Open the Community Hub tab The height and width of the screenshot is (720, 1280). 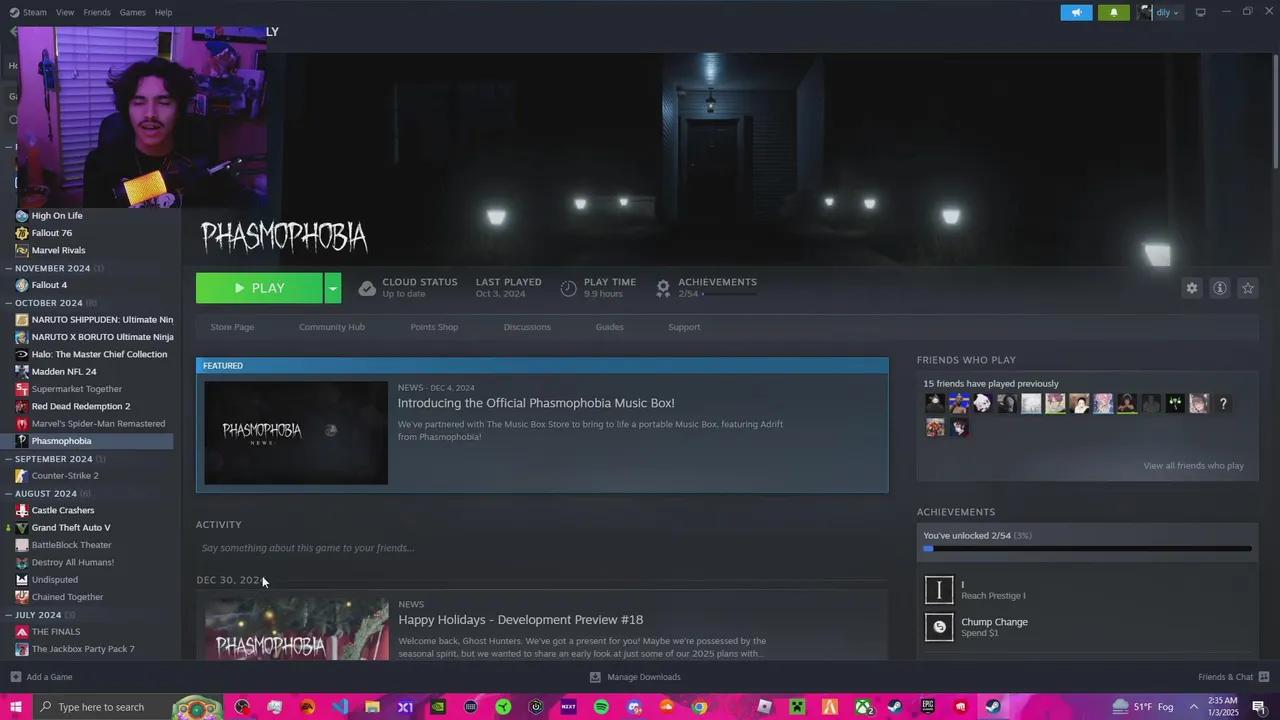(332, 327)
